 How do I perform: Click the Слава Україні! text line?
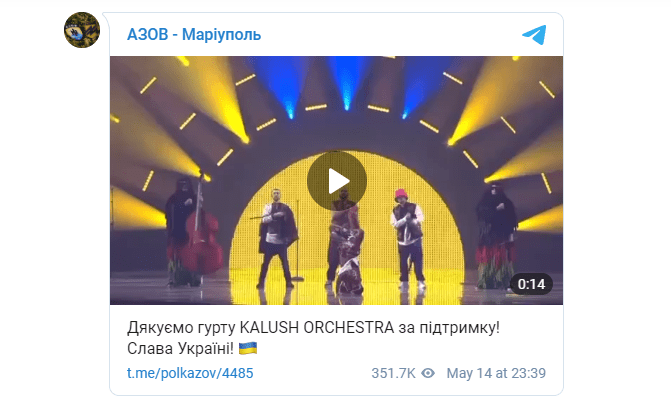click(180, 348)
